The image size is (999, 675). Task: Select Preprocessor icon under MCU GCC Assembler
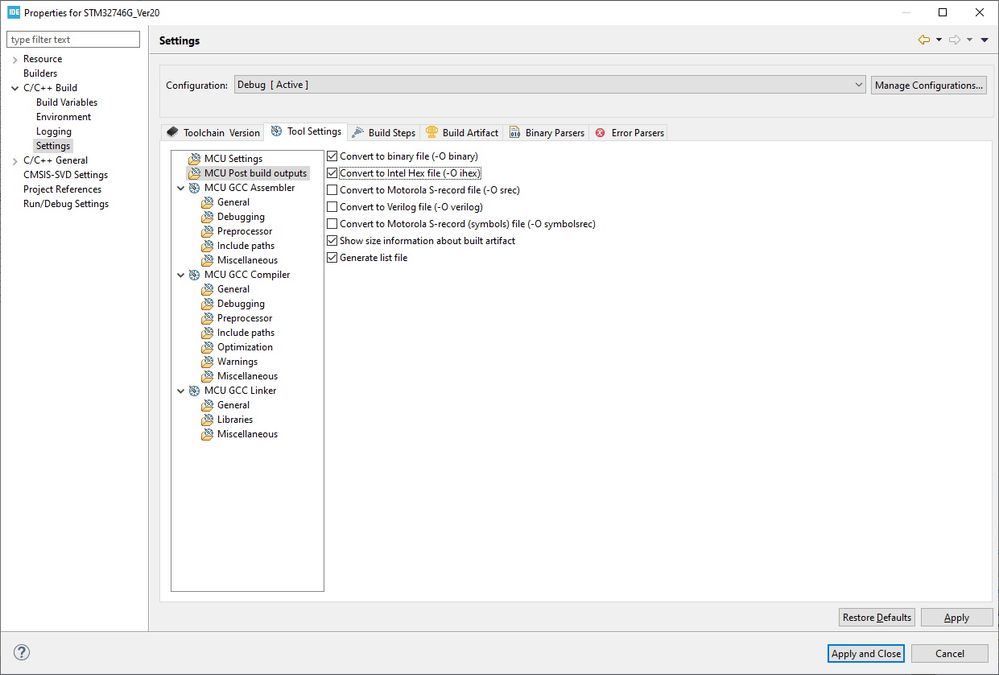207,231
